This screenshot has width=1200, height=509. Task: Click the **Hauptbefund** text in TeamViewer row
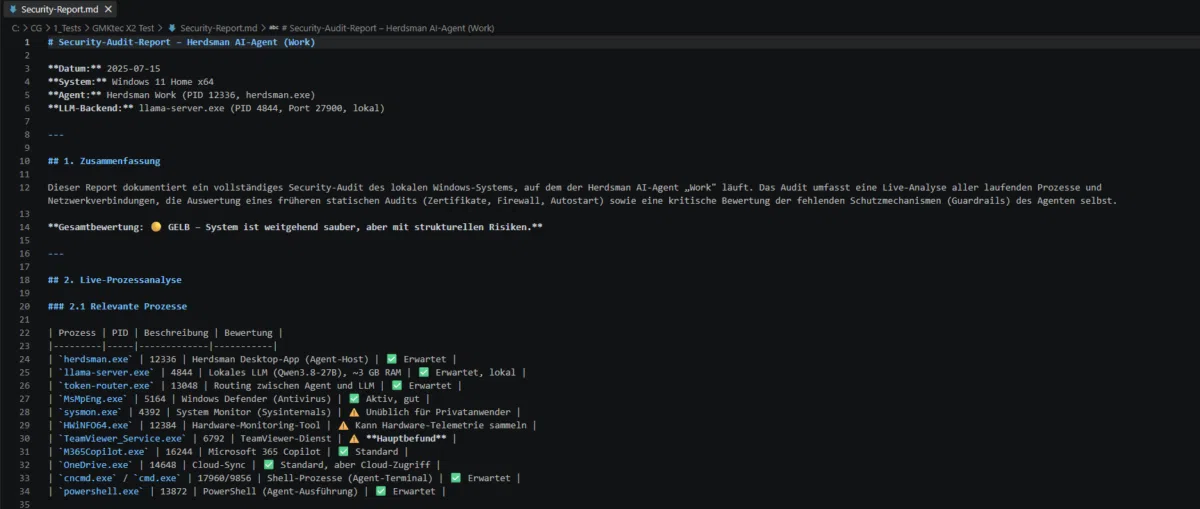click(x=407, y=438)
